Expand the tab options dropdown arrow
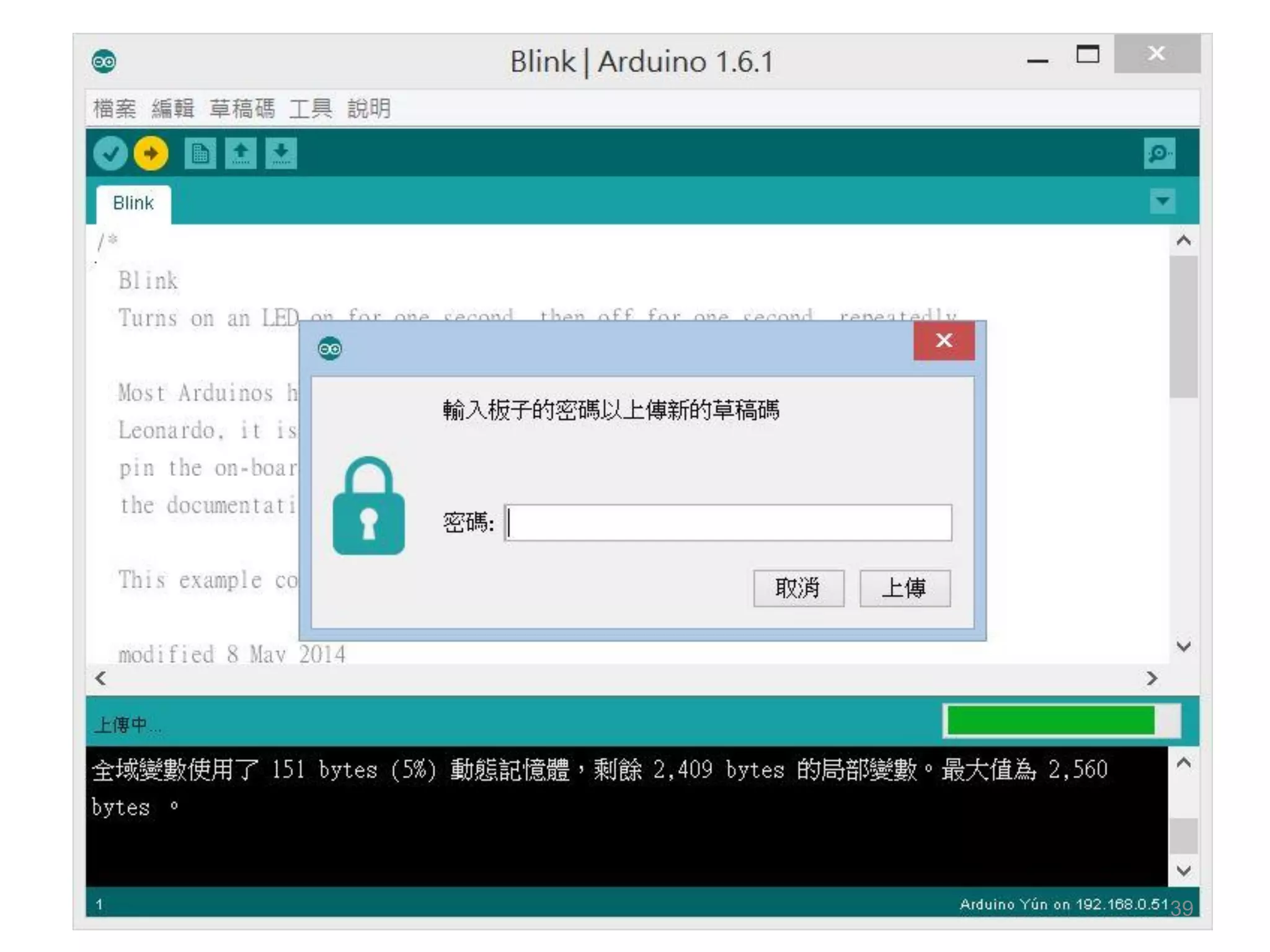The height and width of the screenshot is (952, 1270). click(1163, 201)
